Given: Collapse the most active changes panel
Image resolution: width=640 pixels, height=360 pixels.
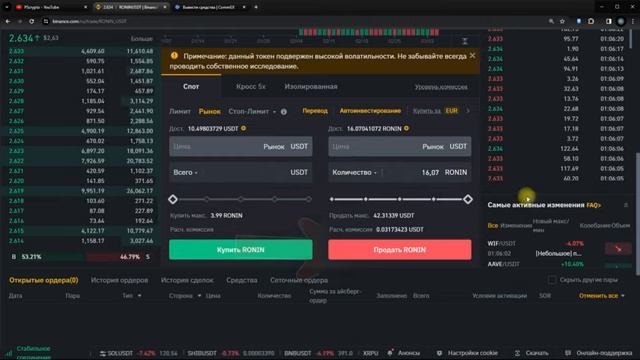Looking at the screenshot, I should [626, 205].
